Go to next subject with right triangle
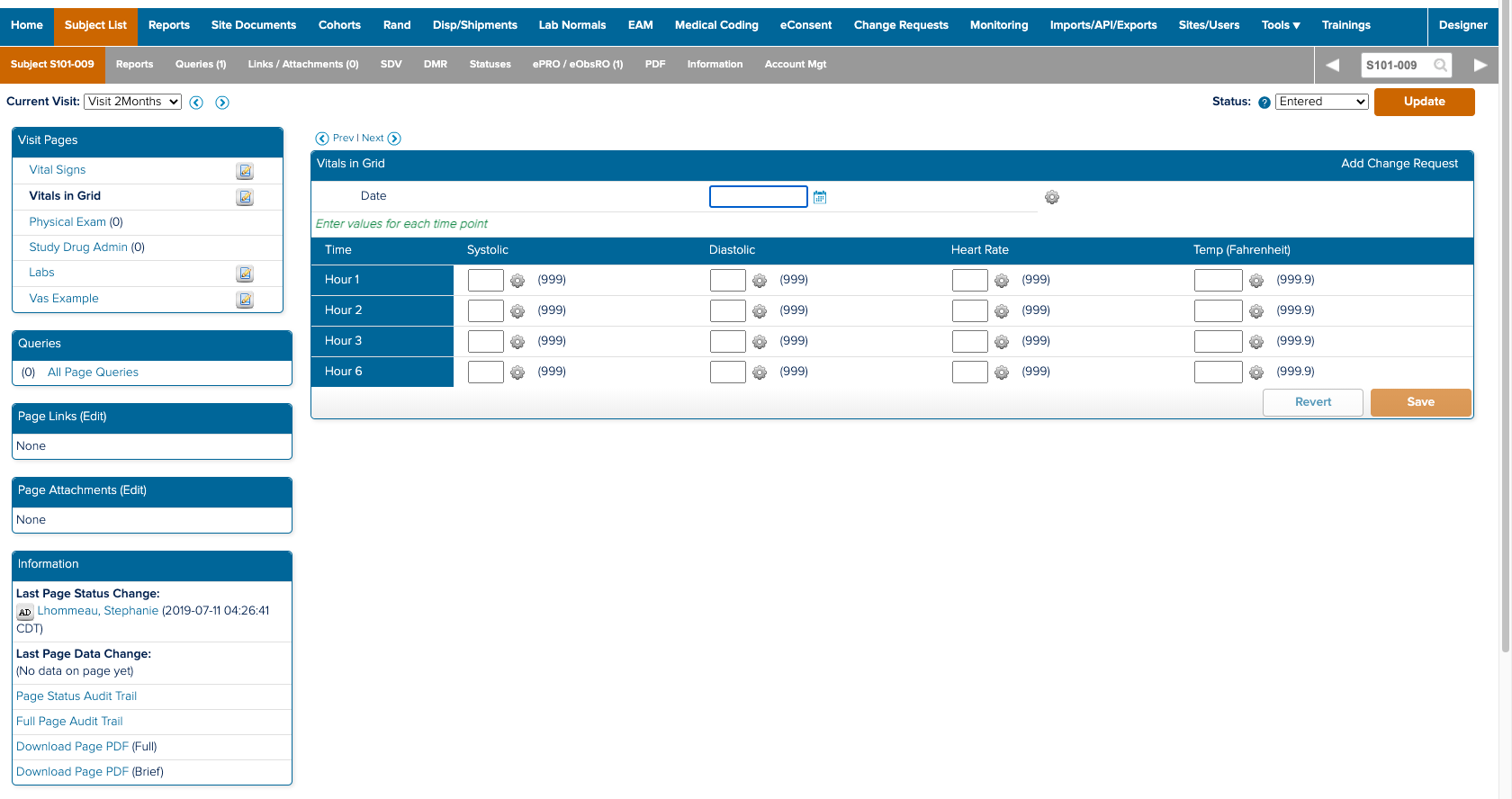 pos(1480,65)
